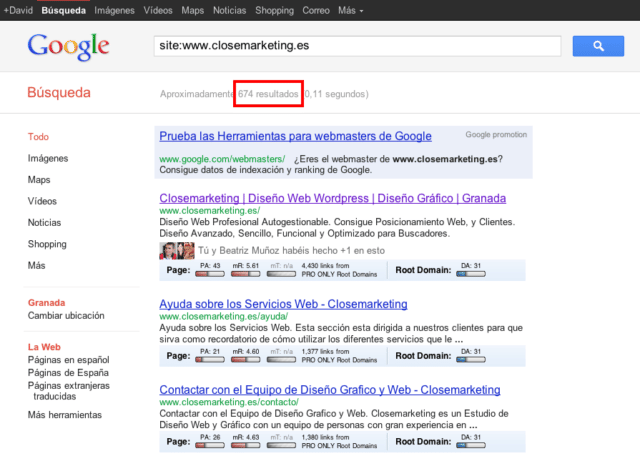Click the Granada location label
The image size is (640, 461).
pyautogui.click(x=47, y=303)
